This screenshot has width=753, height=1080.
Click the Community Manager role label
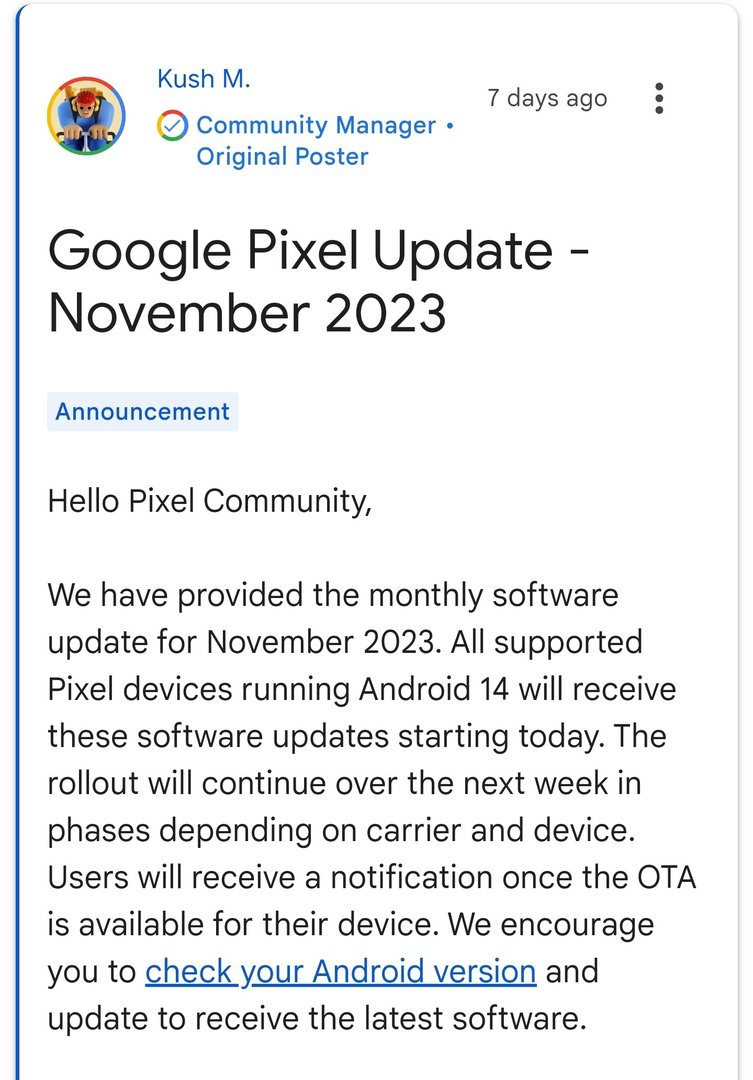316,126
